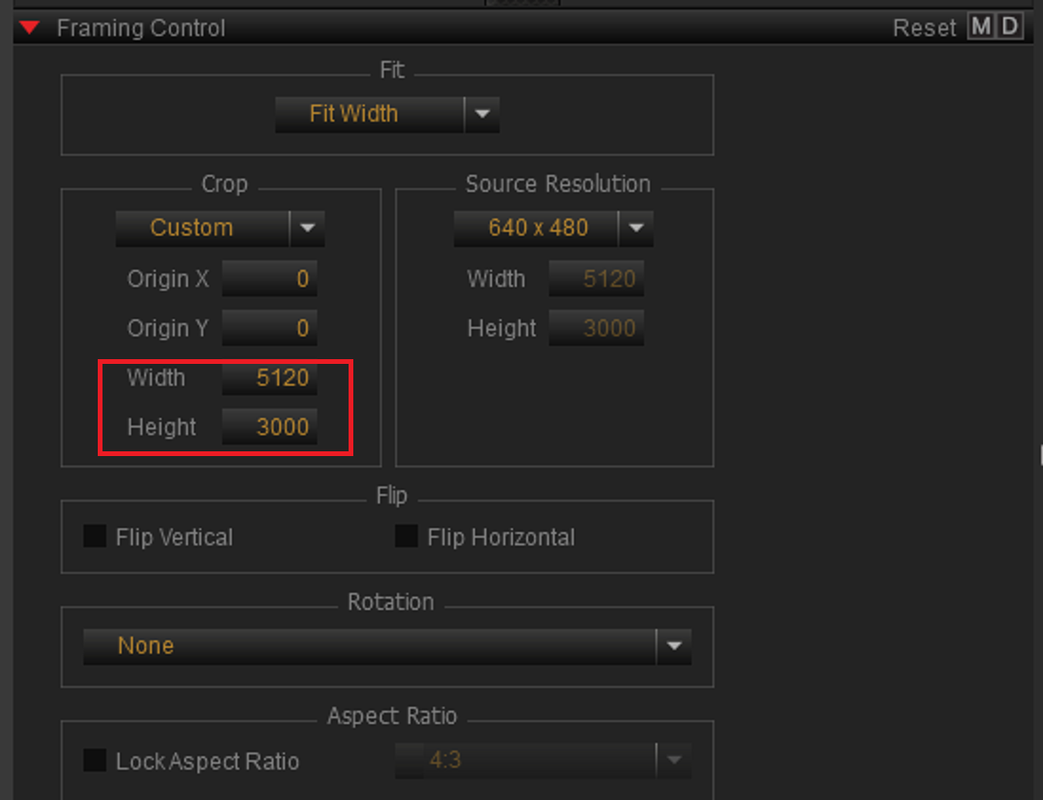
Task: Click the Origin Y field
Action: pos(269,328)
